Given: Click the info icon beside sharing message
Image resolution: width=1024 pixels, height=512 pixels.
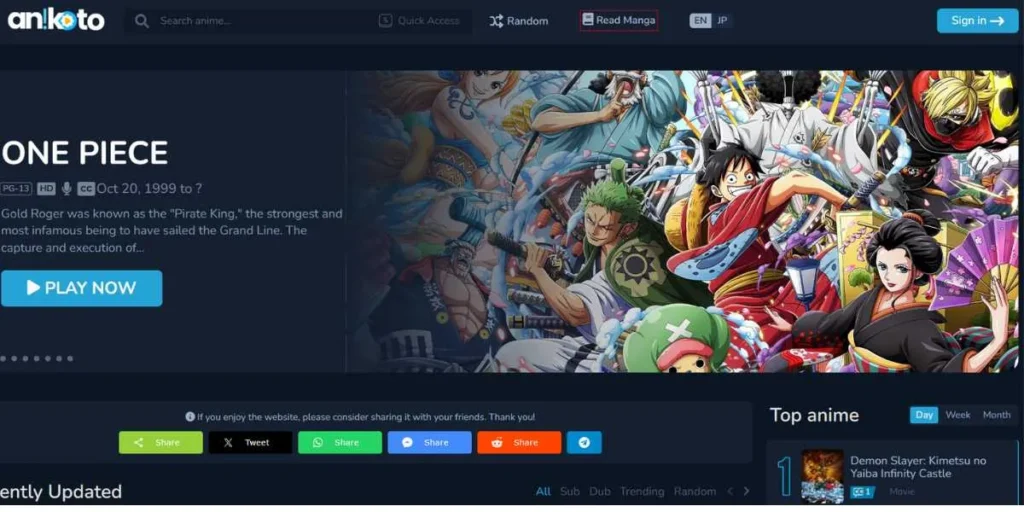Looking at the screenshot, I should 190,417.
